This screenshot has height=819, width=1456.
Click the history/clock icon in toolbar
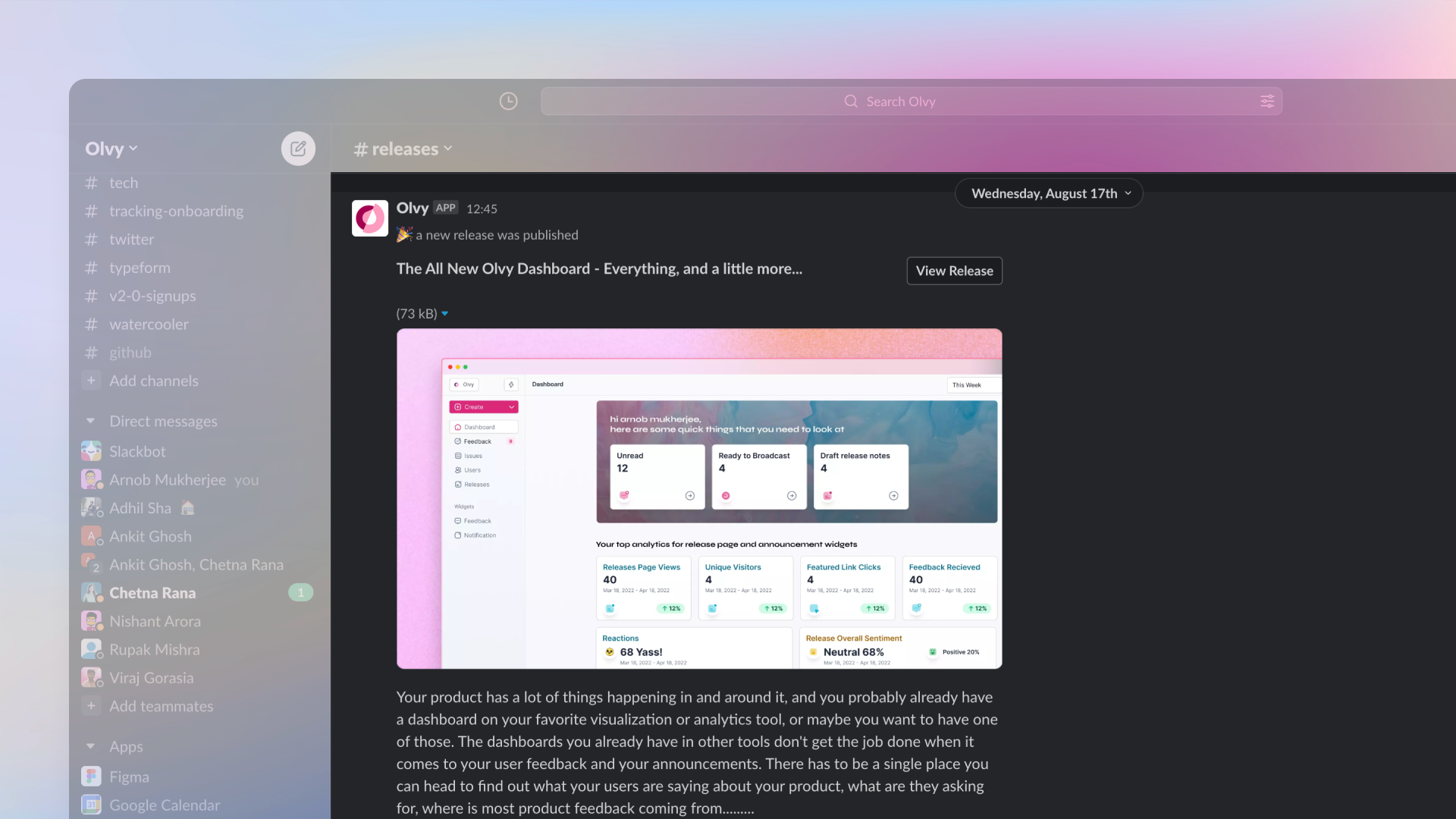(509, 100)
